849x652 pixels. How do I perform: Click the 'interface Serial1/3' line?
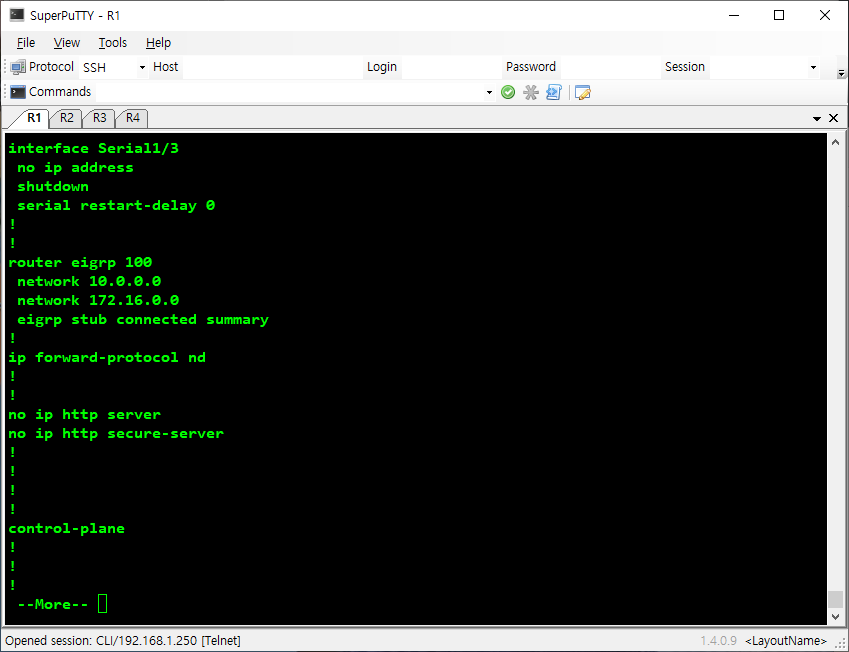[94, 148]
